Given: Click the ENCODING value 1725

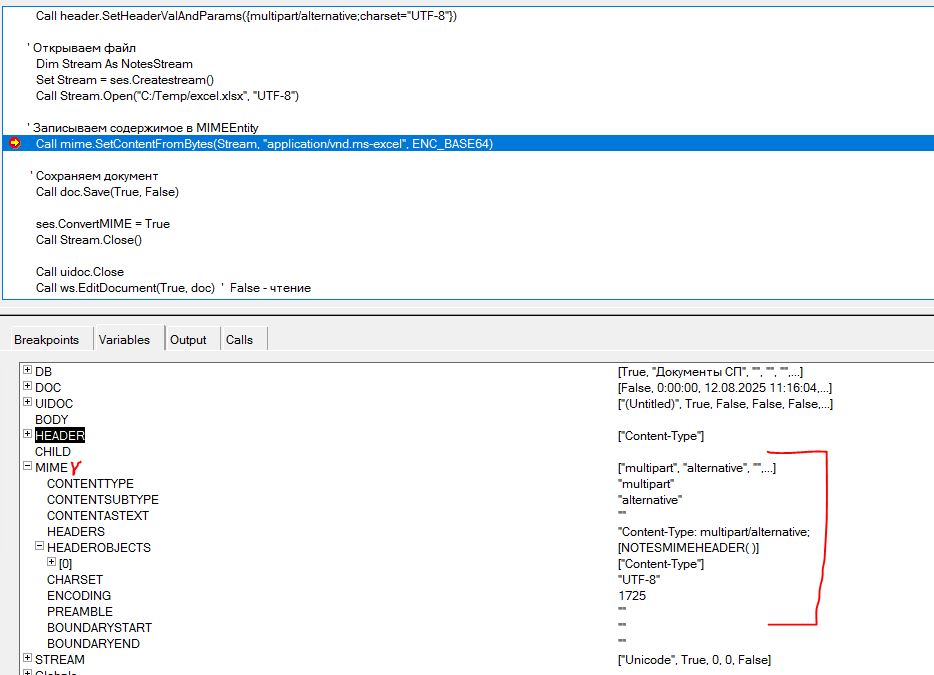Looking at the screenshot, I should pos(632,596).
